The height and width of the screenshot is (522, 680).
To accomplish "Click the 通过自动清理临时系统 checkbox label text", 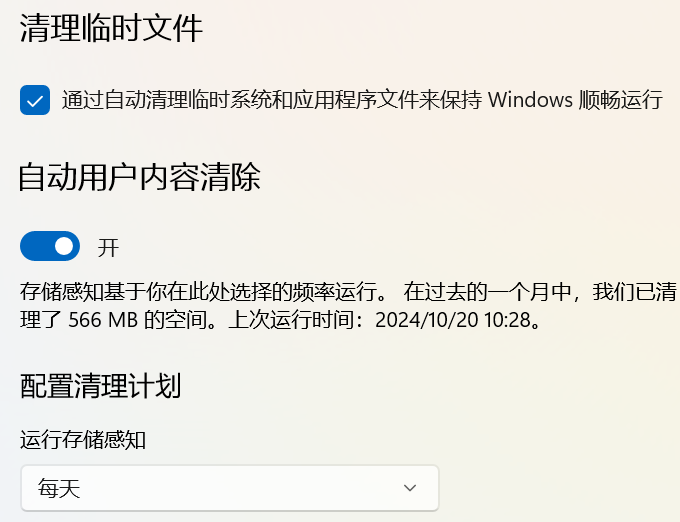I will (x=200, y=100).
